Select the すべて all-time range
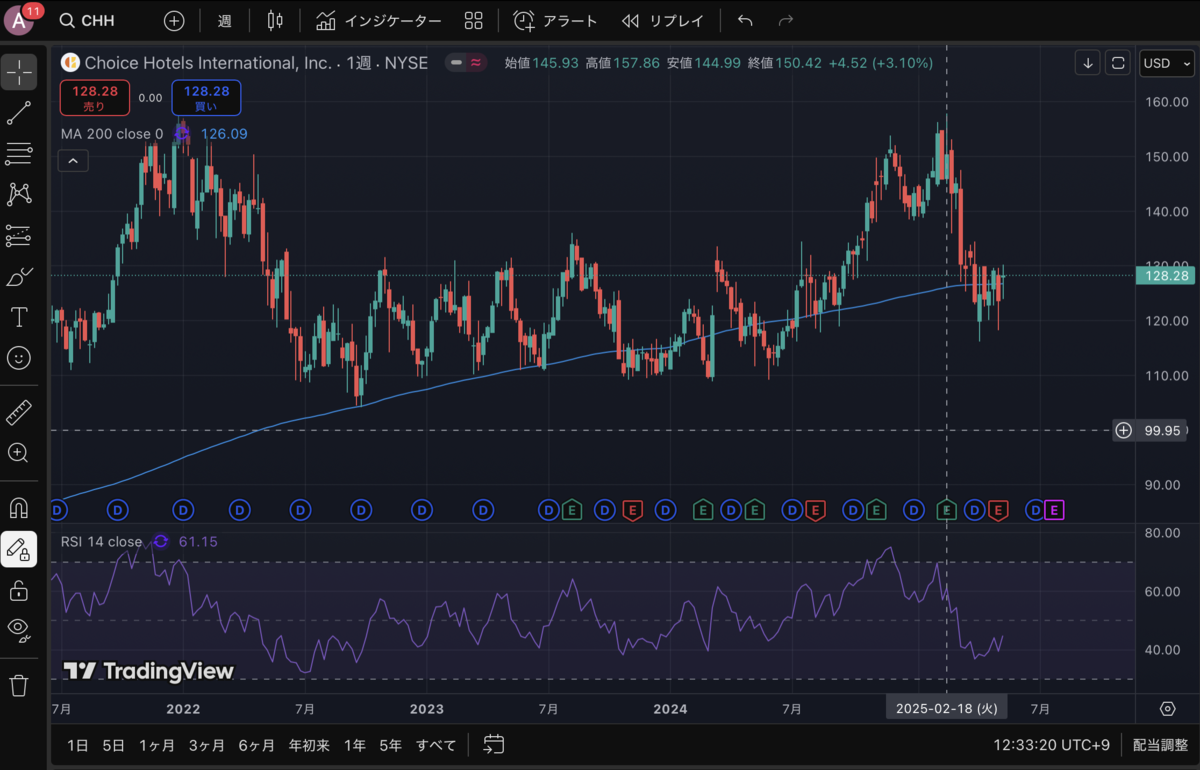The image size is (1200, 770). (x=436, y=745)
